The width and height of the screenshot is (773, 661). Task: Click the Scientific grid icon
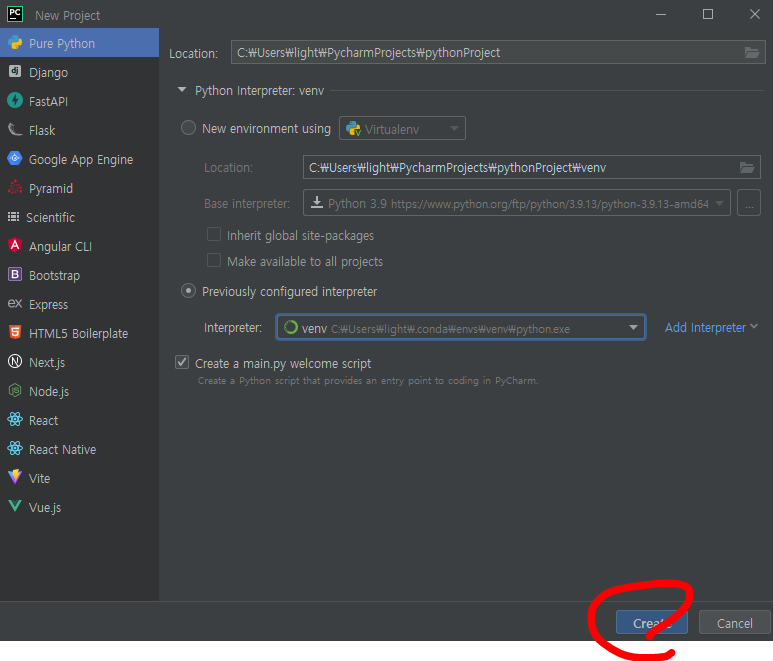(x=14, y=217)
